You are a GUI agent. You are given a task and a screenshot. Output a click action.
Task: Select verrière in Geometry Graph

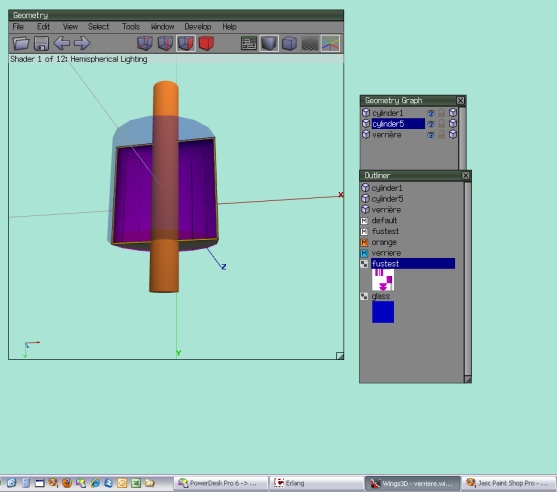click(x=387, y=135)
